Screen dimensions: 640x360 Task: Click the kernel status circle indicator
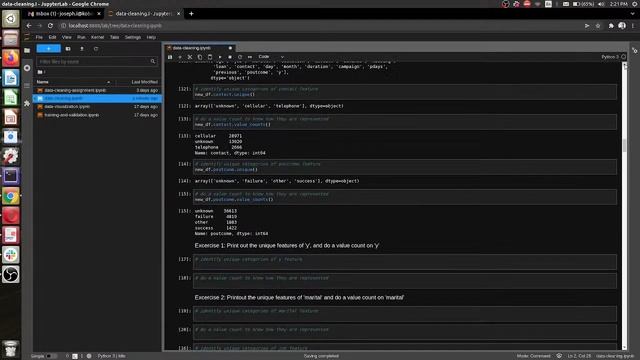(x=623, y=57)
